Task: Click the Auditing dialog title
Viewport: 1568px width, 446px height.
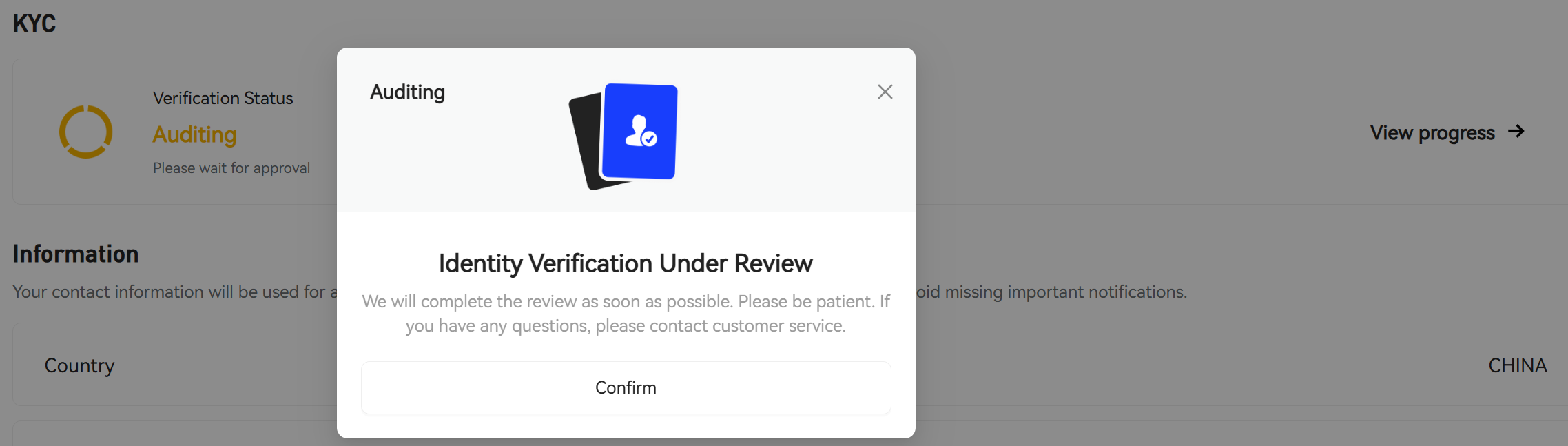Action: [407, 92]
